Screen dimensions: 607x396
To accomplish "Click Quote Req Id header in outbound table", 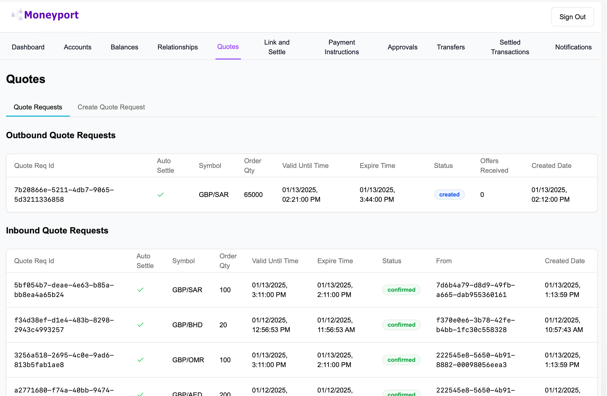I will (34, 166).
